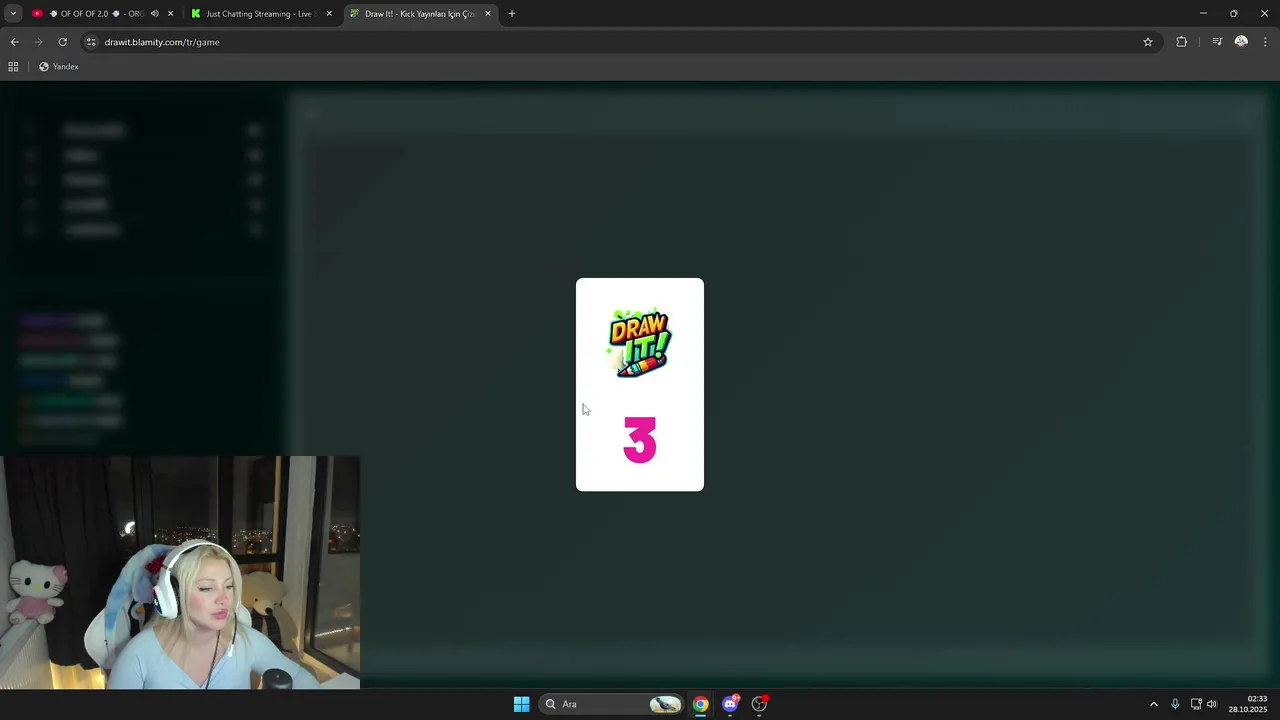Open the recording app icon on taskbar

[759, 704]
